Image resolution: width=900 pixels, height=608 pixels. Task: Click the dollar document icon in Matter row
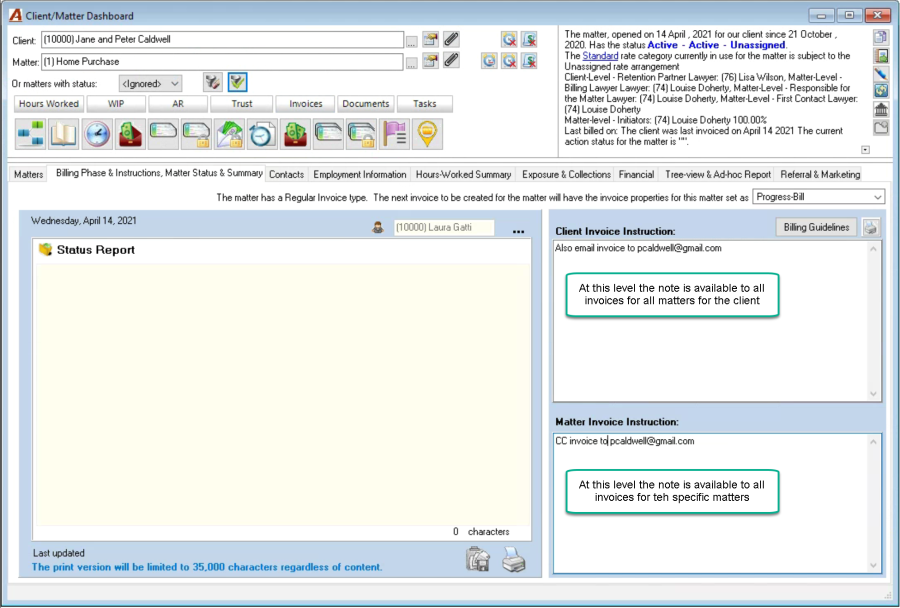[x=530, y=60]
